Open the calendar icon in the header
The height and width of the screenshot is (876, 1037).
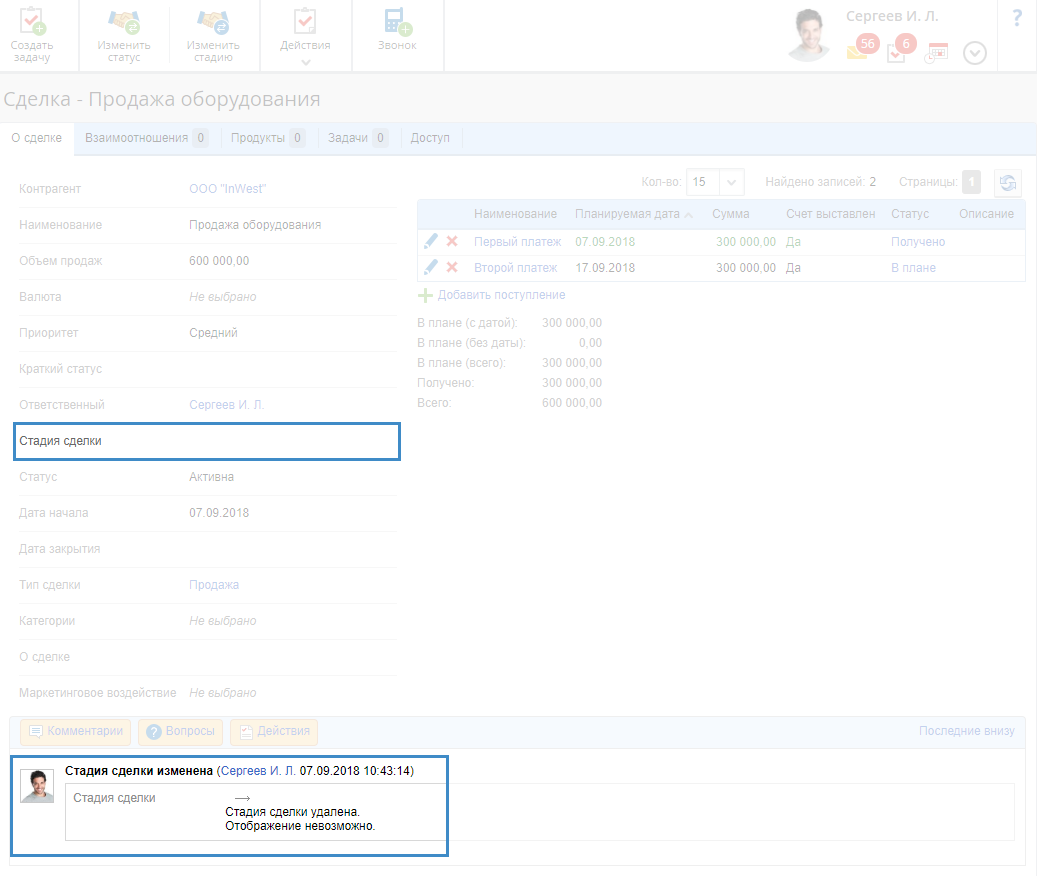click(937, 53)
